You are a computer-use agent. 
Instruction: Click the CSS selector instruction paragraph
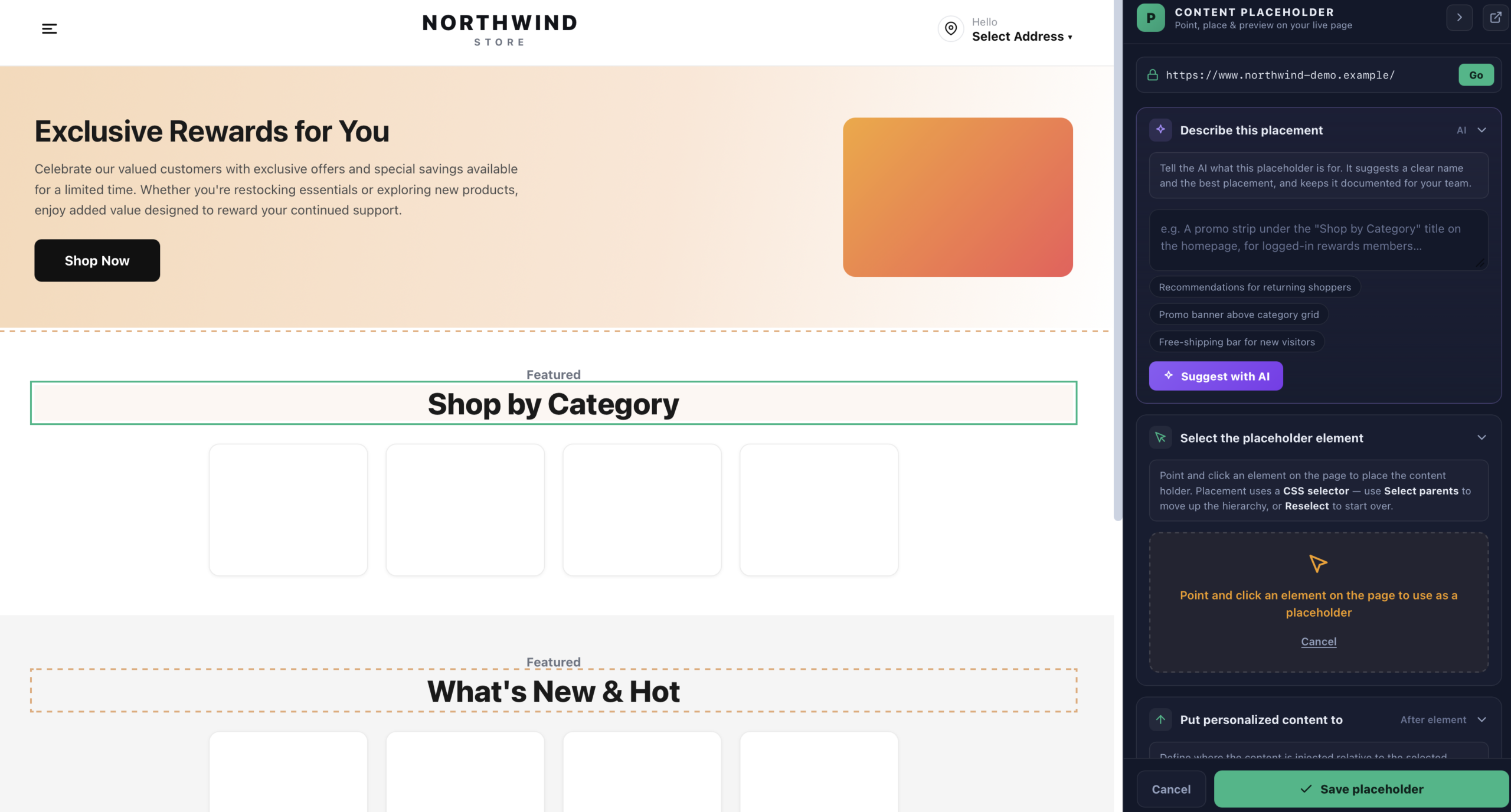point(1315,490)
